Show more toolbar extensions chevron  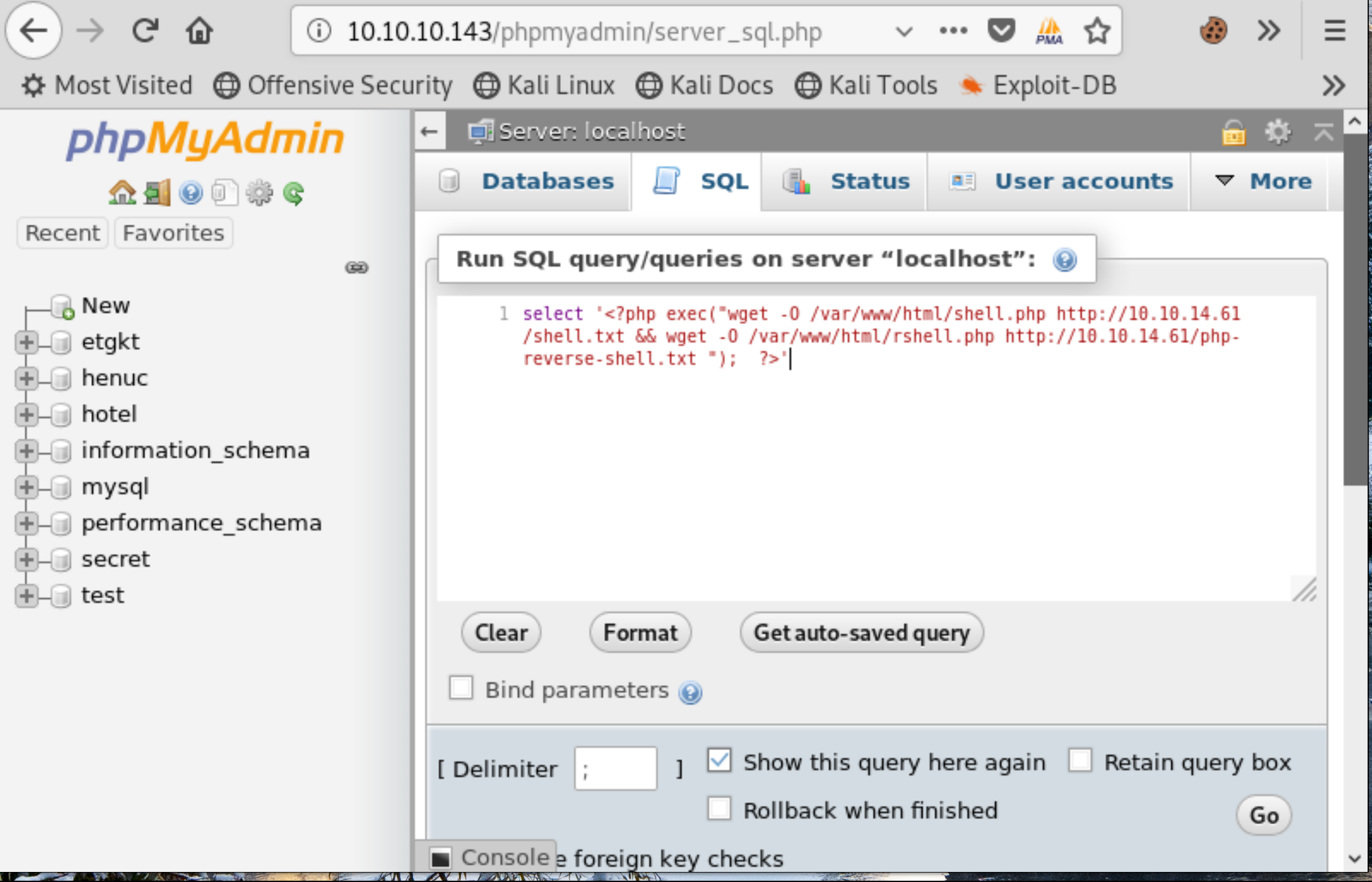tap(1269, 30)
